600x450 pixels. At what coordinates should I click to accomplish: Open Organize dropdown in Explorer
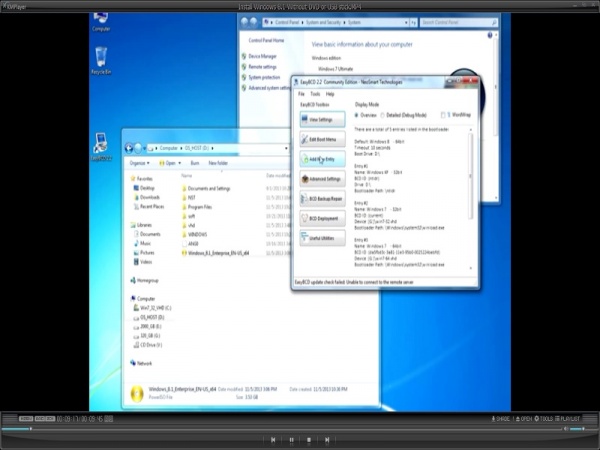pyautogui.click(x=139, y=163)
